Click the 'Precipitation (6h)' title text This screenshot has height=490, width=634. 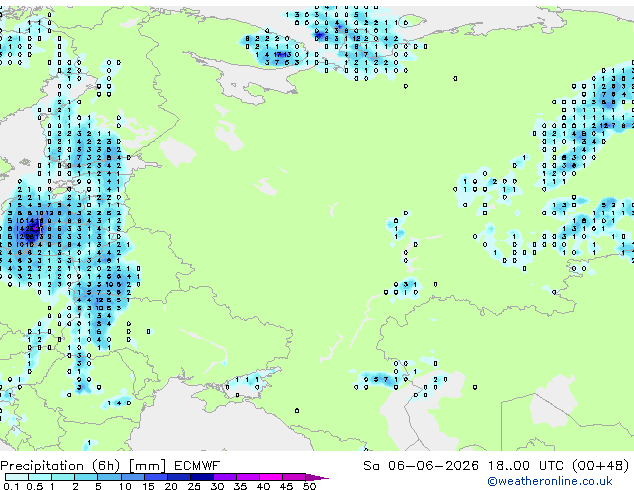(x=60, y=466)
